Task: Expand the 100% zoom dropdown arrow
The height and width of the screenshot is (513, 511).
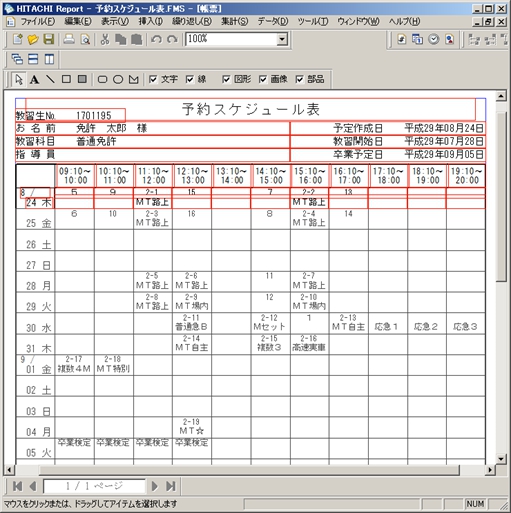Action: tap(282, 39)
